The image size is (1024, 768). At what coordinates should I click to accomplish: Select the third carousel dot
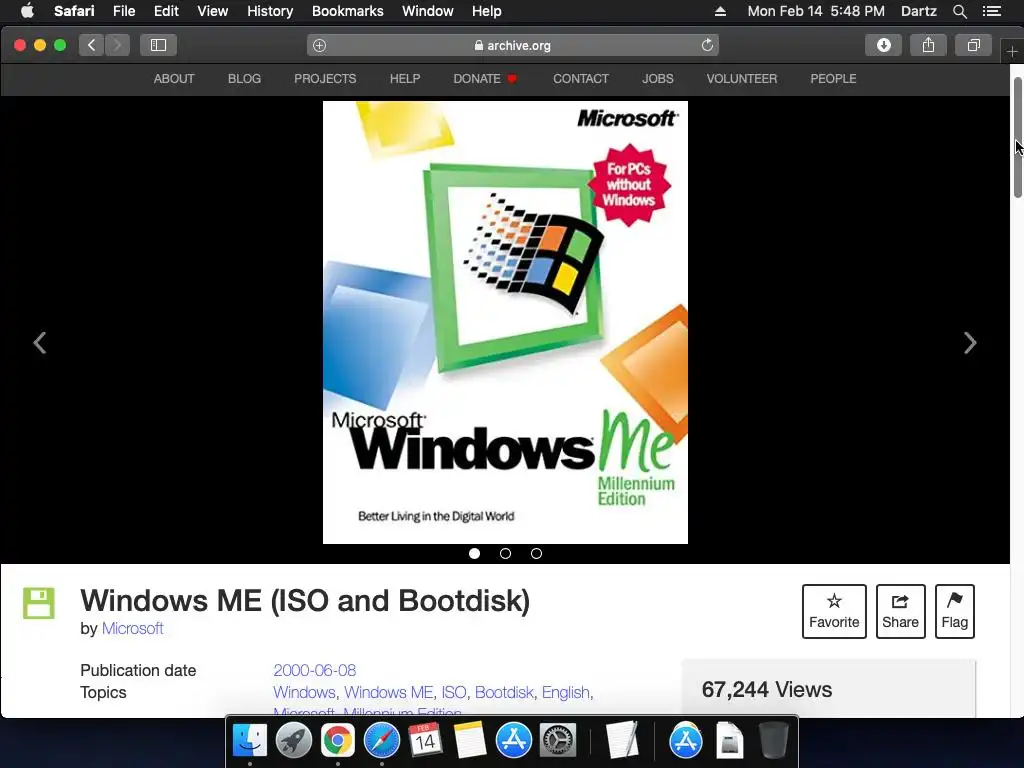(x=536, y=554)
